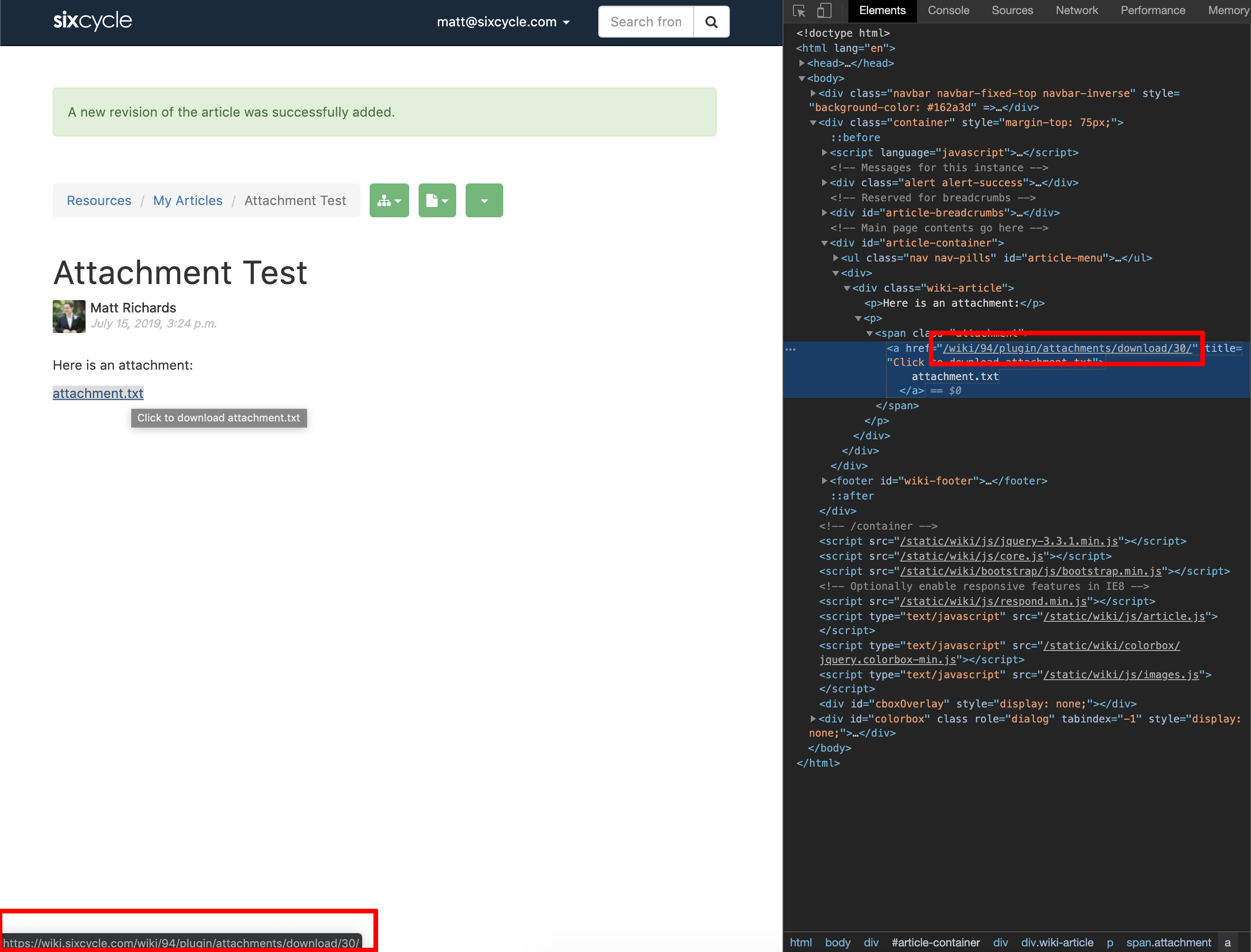Click the search magnifier button
The image size is (1251, 952).
point(711,22)
